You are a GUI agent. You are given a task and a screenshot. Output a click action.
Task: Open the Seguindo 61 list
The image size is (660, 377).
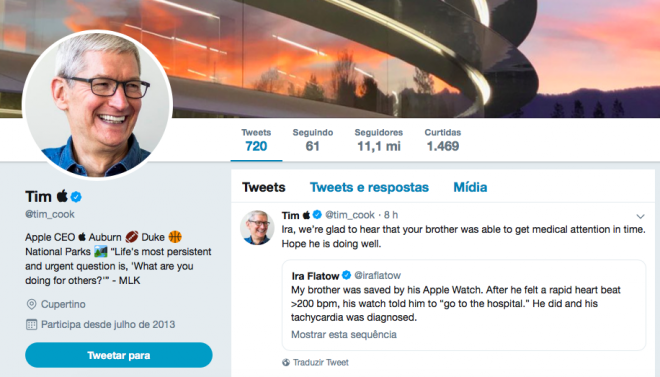click(x=313, y=140)
